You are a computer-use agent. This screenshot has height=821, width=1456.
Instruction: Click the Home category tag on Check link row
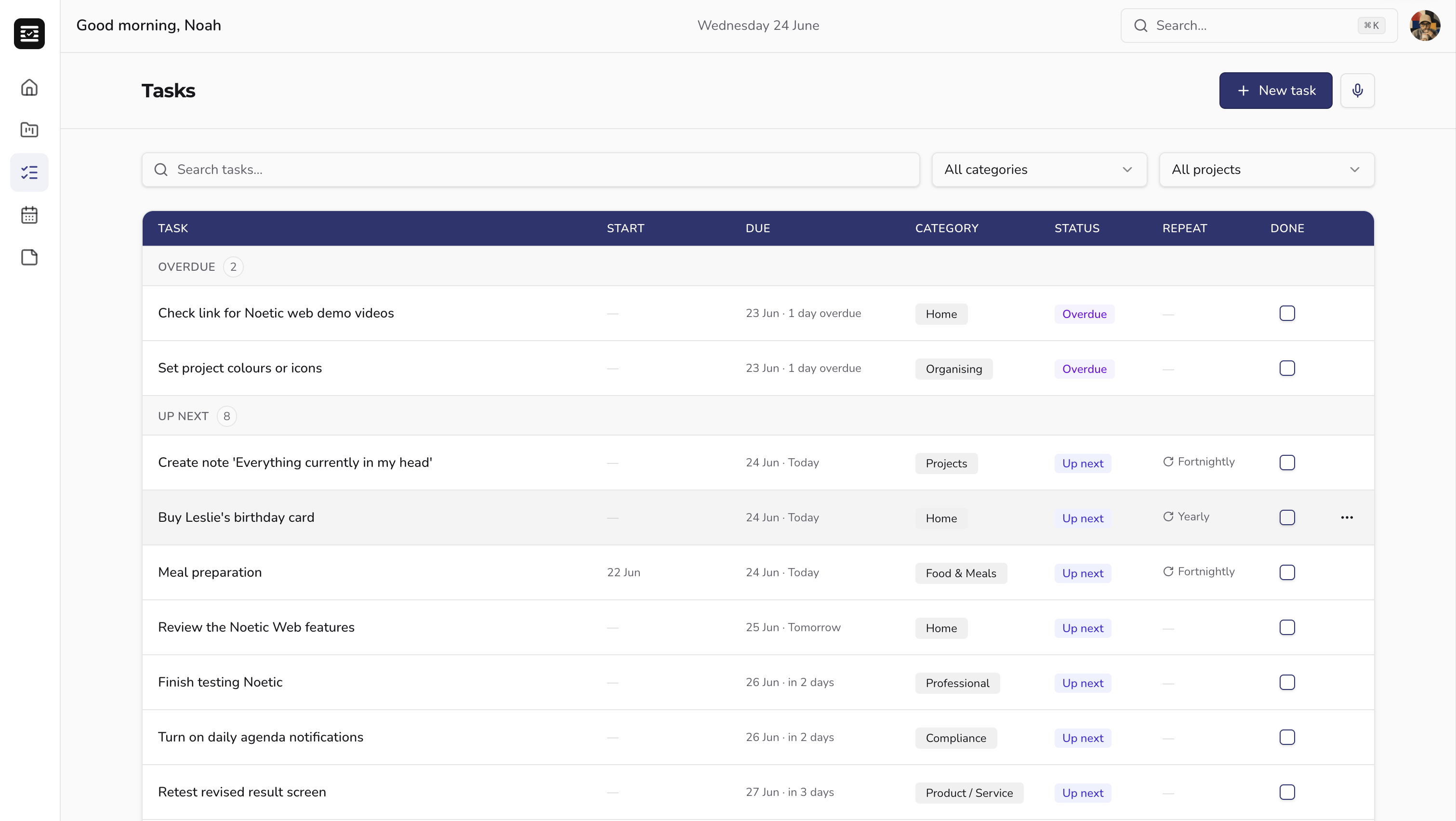(x=941, y=314)
